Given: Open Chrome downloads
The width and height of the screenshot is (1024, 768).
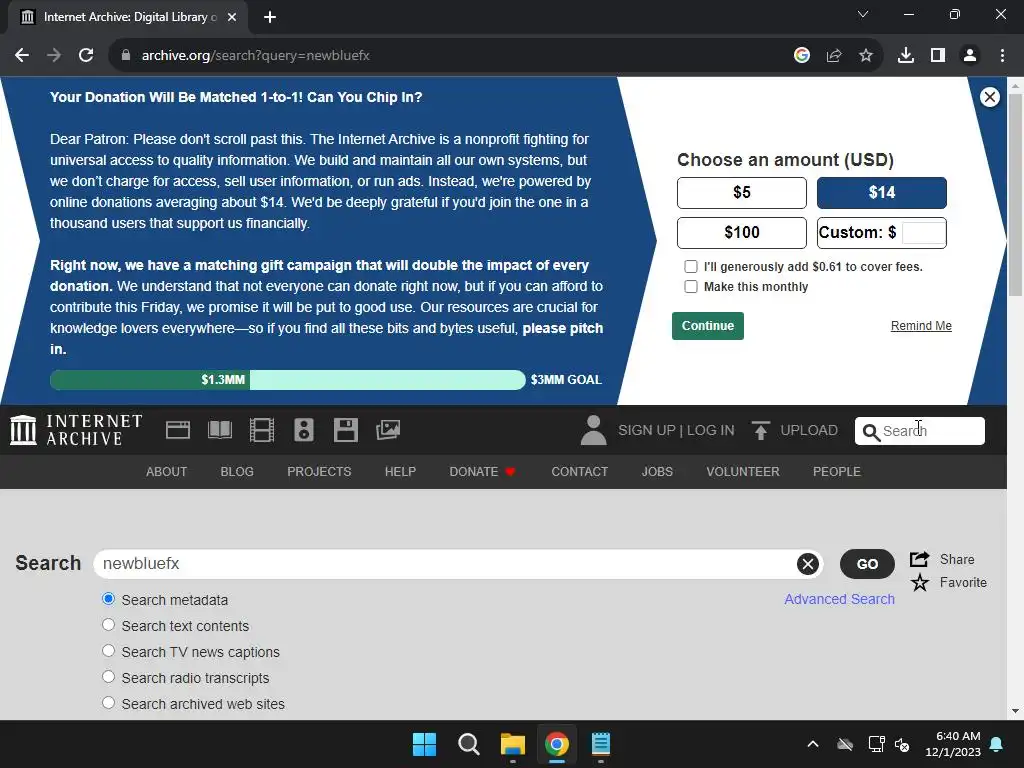Looking at the screenshot, I should (906, 56).
